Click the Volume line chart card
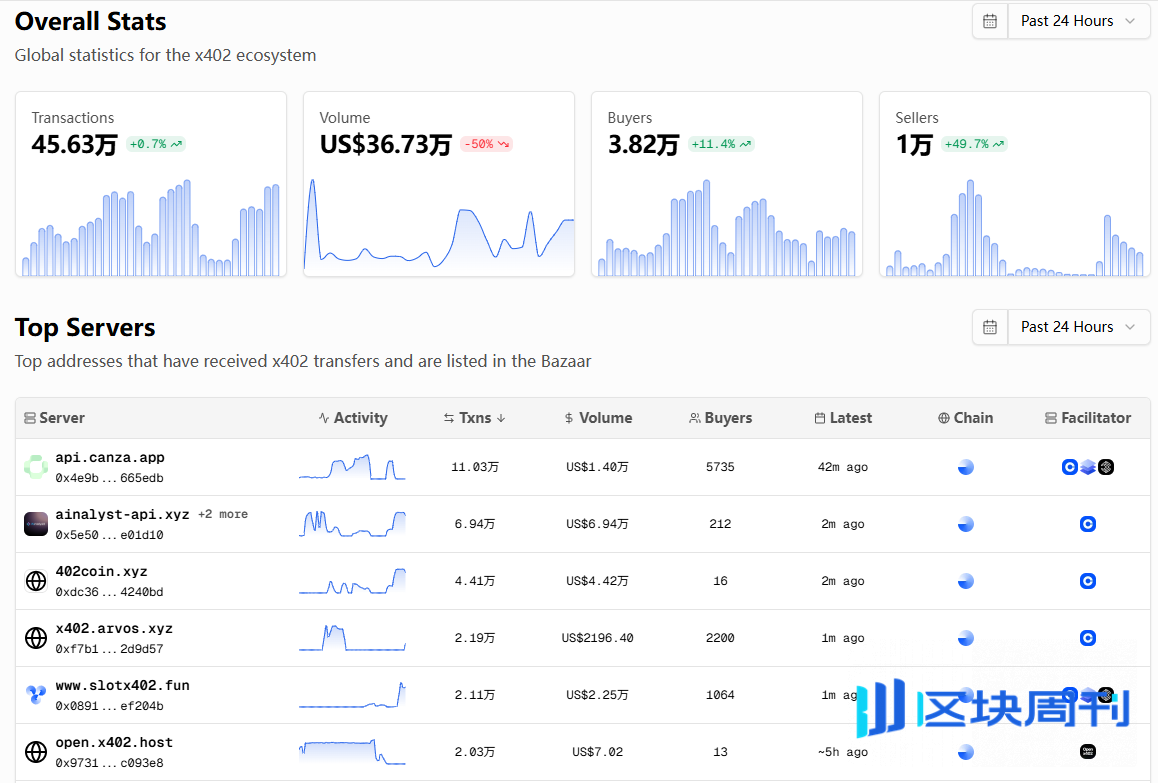The width and height of the screenshot is (1158, 783). (439, 228)
